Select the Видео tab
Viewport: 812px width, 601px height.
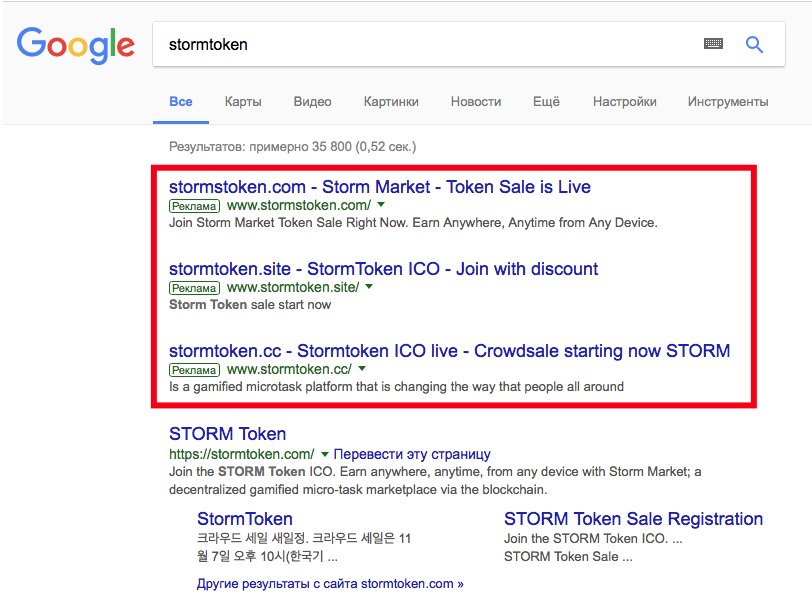point(312,101)
